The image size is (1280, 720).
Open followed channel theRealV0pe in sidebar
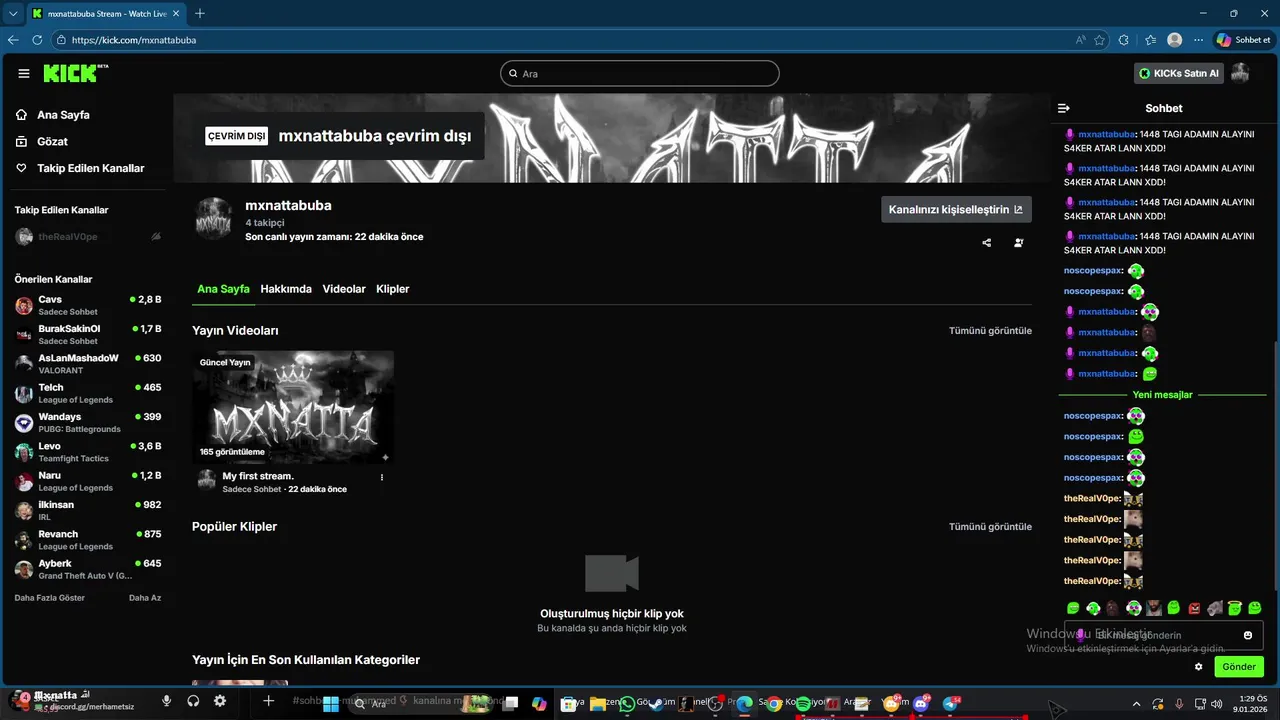[x=87, y=237]
